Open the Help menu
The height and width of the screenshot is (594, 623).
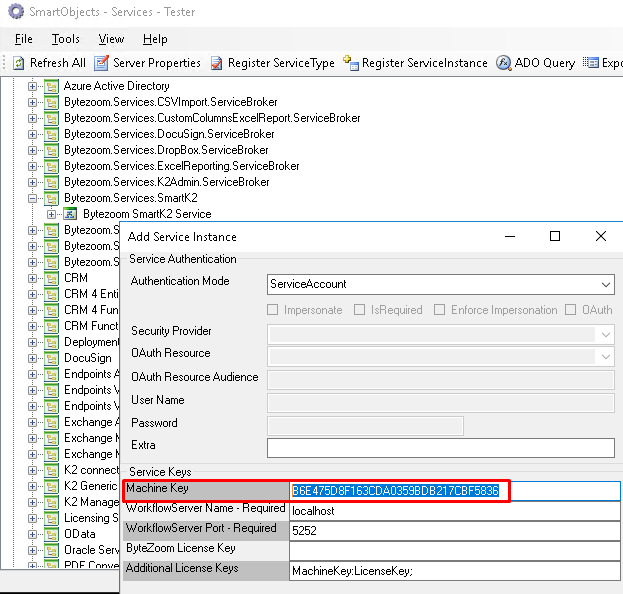click(155, 39)
